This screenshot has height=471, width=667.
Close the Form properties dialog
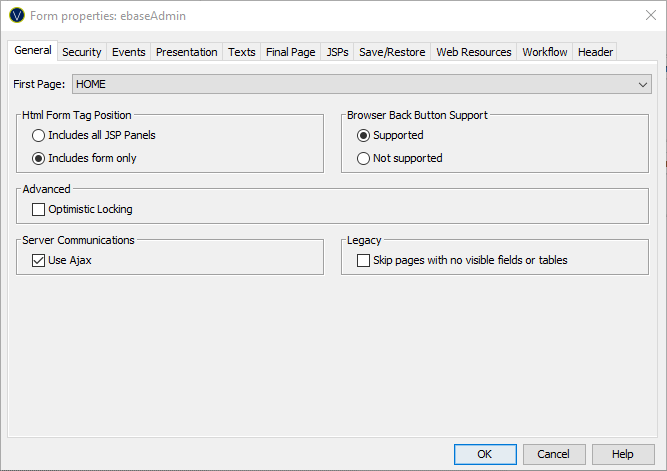click(x=640, y=16)
